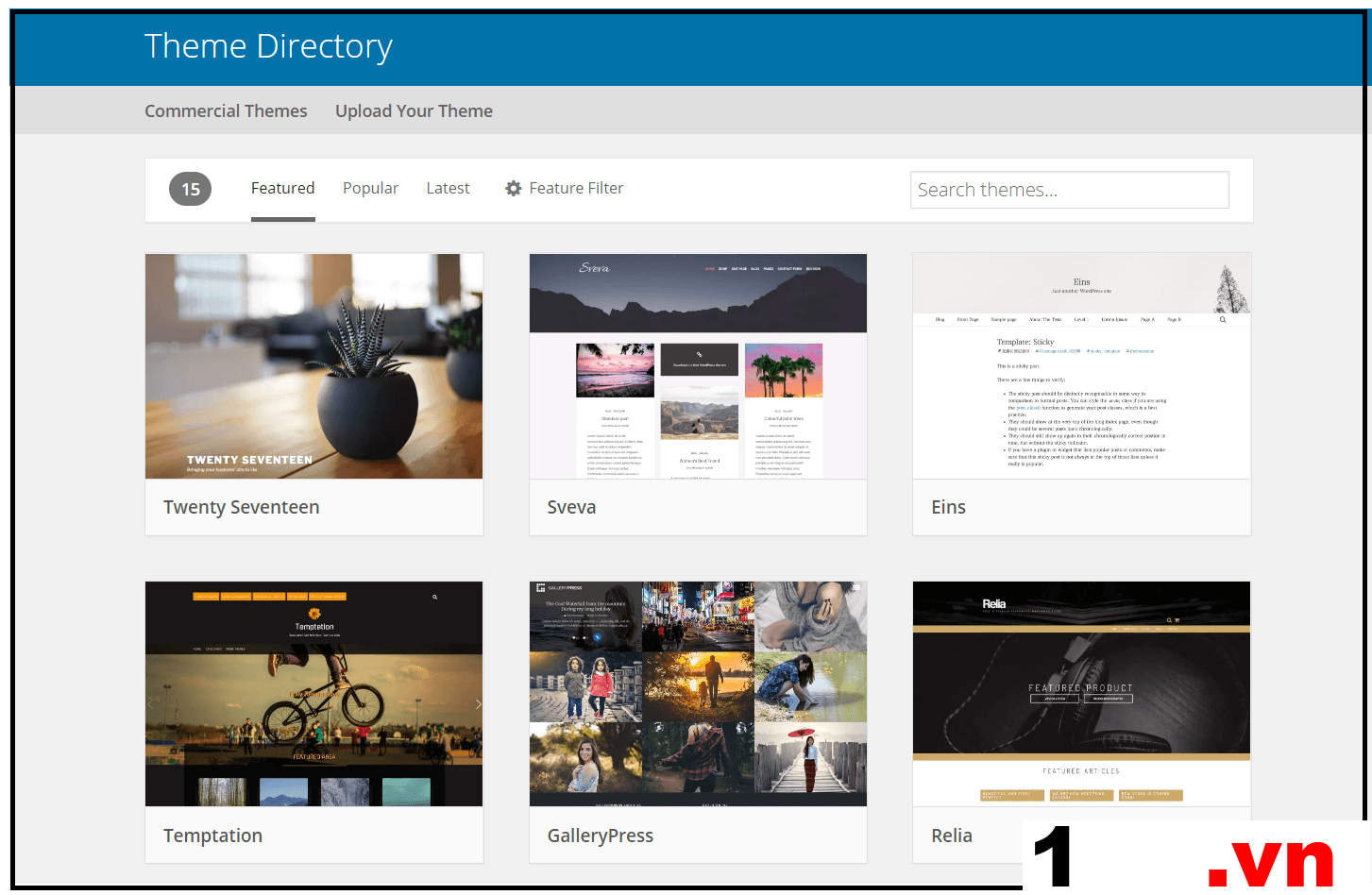Open the Eins theme screenshot
The width and height of the screenshot is (1372, 895).
(1081, 366)
